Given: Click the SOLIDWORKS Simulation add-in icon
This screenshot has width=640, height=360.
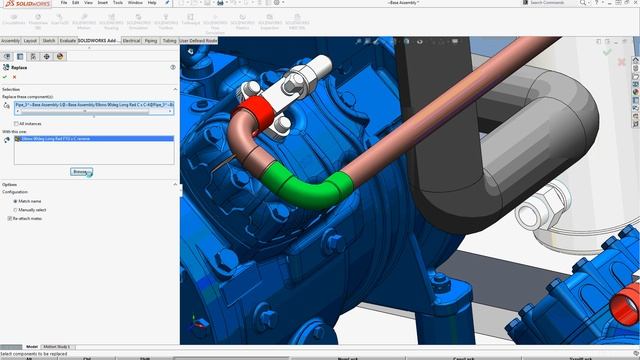Looking at the screenshot, I should pyautogui.click(x=138, y=21).
